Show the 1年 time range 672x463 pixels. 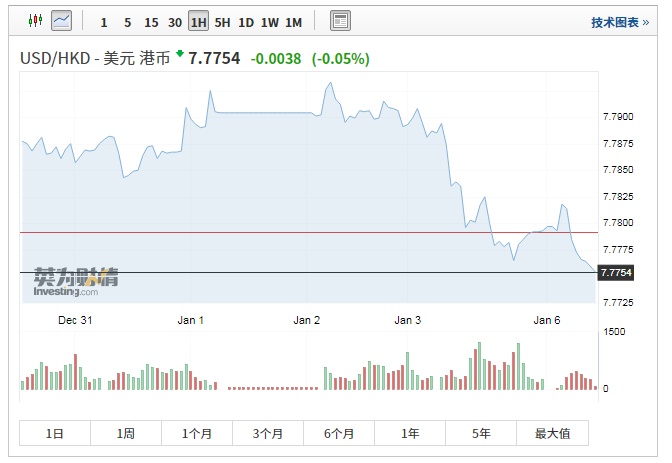(x=410, y=433)
